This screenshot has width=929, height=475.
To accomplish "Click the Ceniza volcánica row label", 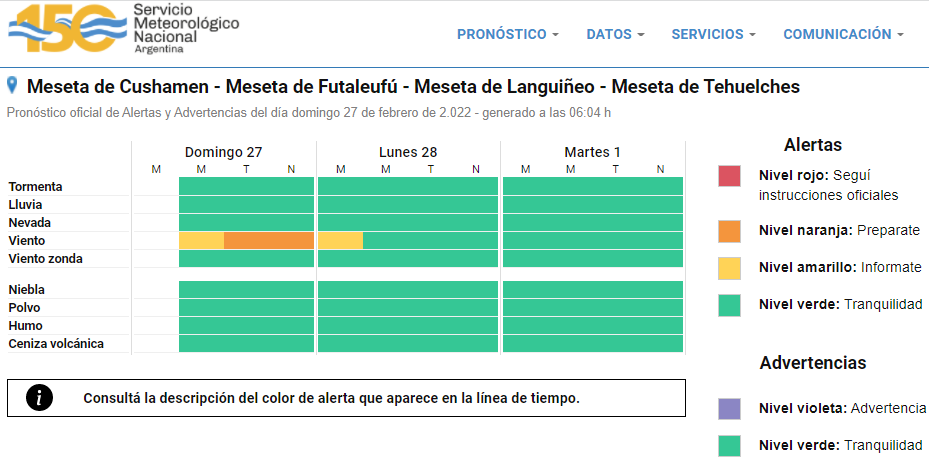I will coord(56,344).
